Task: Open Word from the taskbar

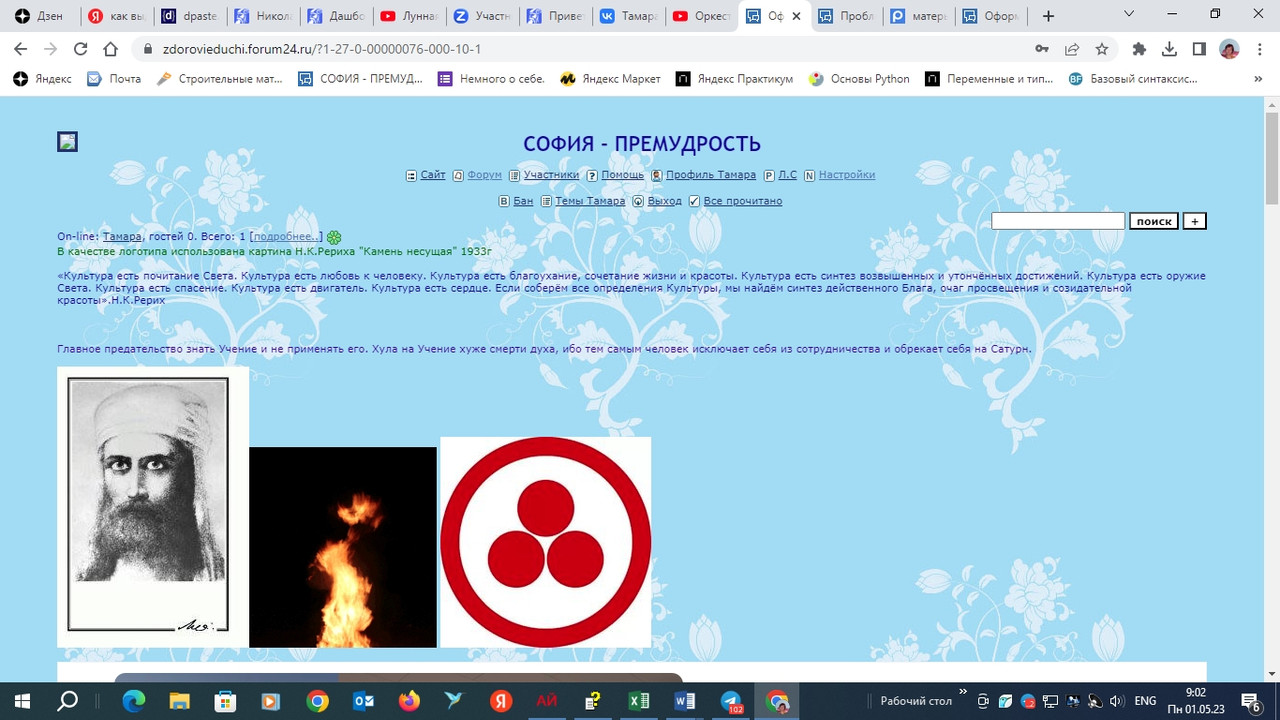Action: tap(685, 701)
